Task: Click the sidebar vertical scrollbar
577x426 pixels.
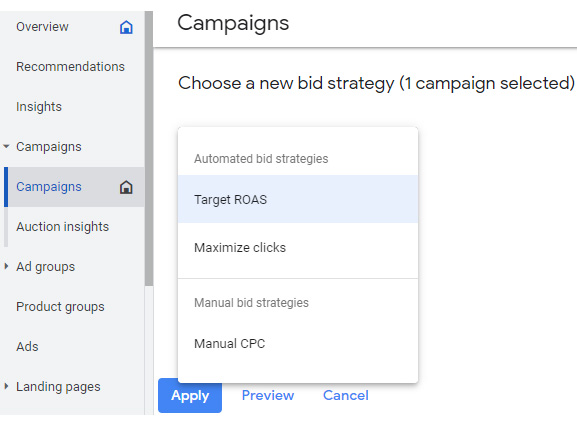Action: pyautogui.click(x=149, y=148)
